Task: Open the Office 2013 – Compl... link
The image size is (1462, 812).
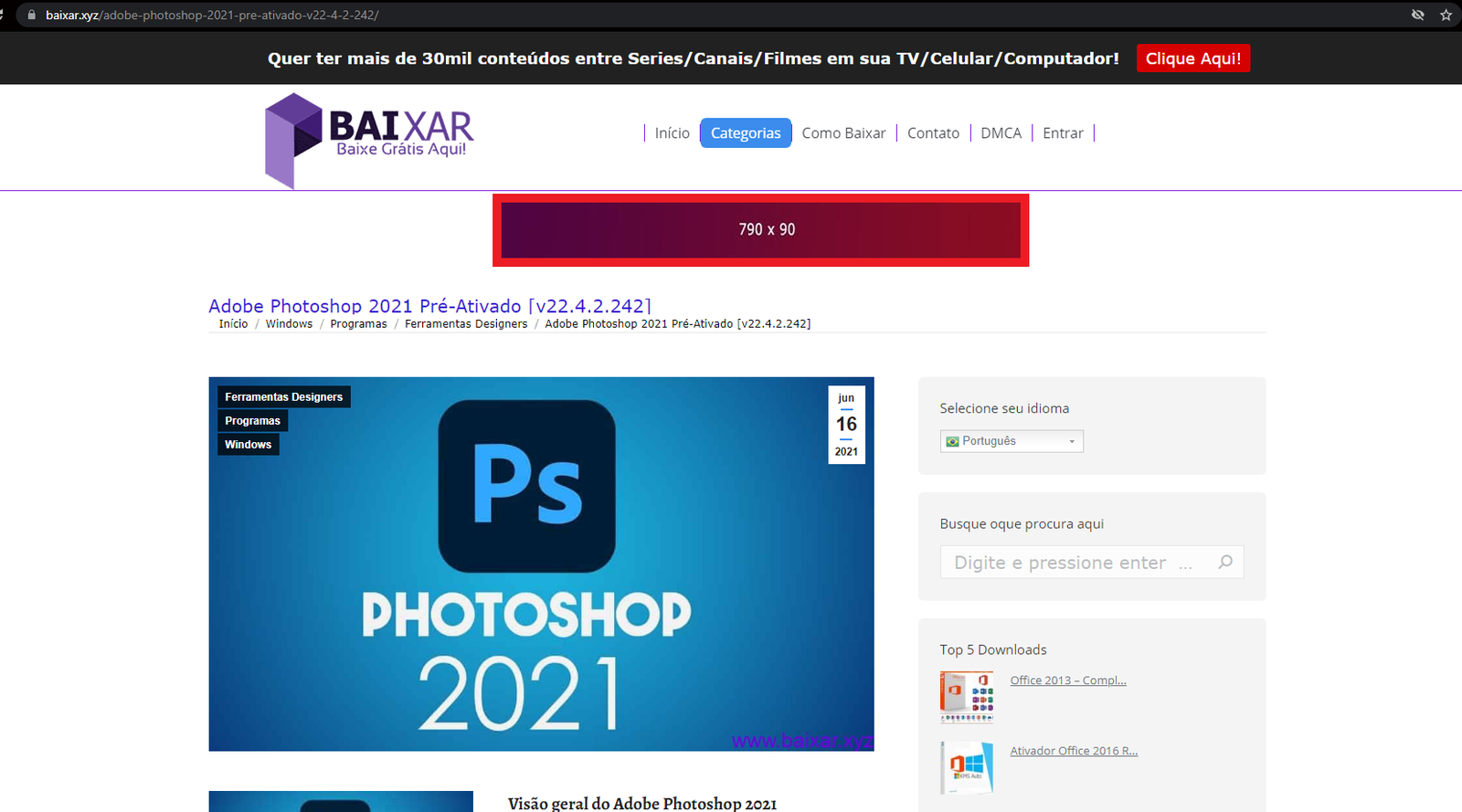Action: pyautogui.click(x=1067, y=680)
